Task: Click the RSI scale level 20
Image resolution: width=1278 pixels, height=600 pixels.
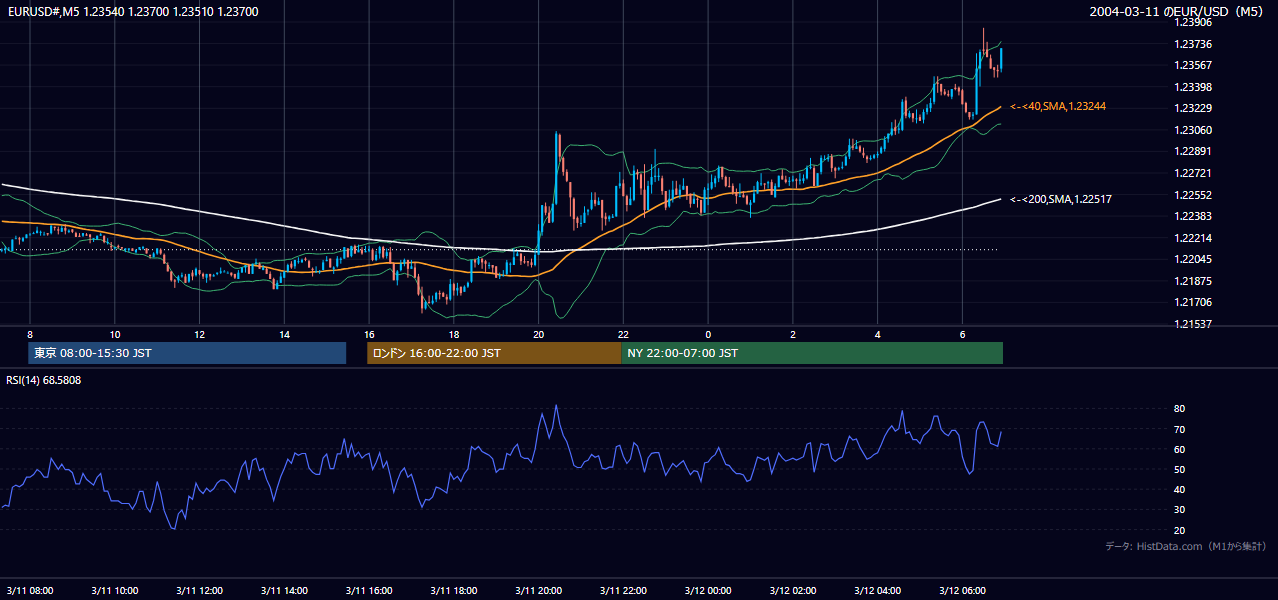Action: (x=1180, y=530)
